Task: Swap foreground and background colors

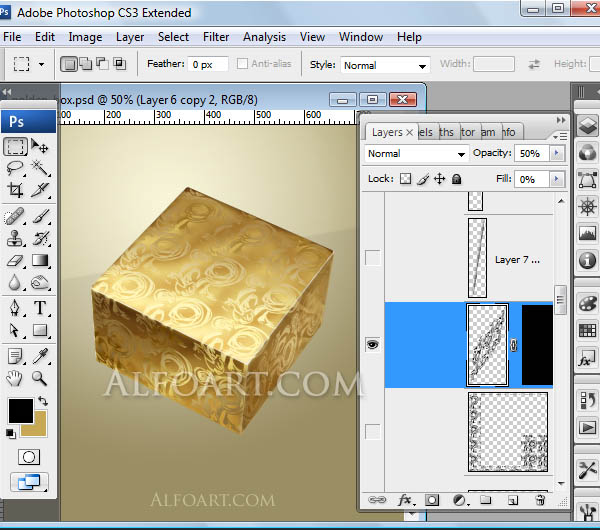Action: [x=43, y=401]
